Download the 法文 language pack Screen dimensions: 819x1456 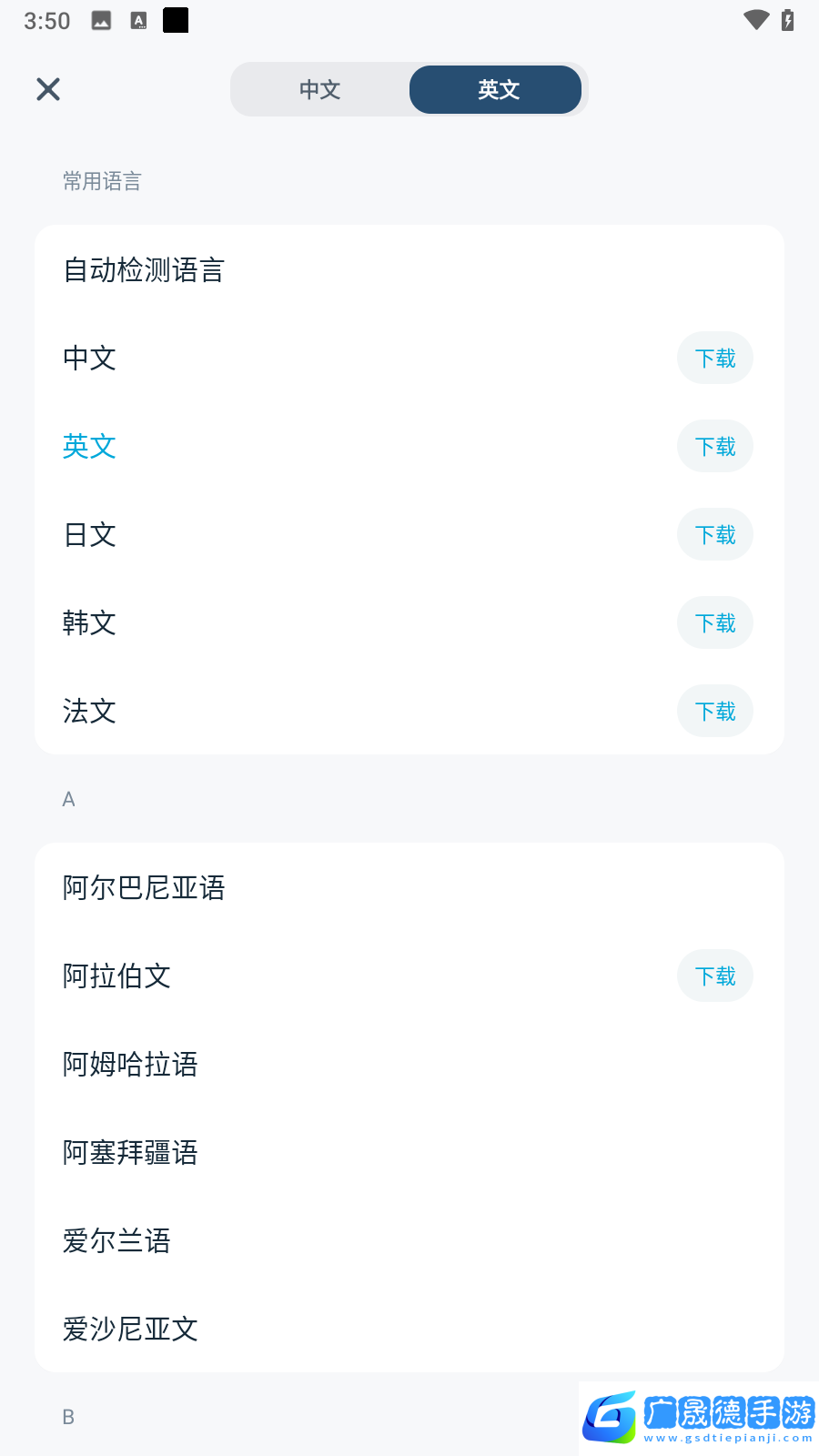714,712
